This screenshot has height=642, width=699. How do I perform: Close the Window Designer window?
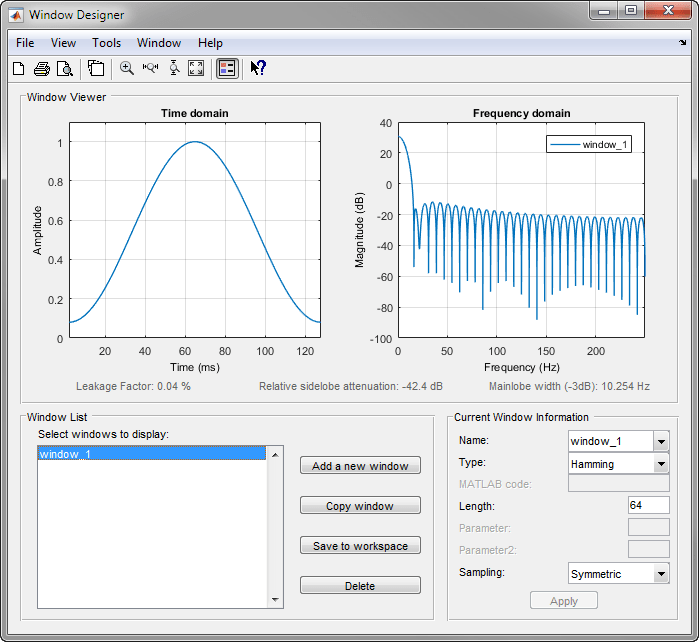pyautogui.click(x=668, y=11)
